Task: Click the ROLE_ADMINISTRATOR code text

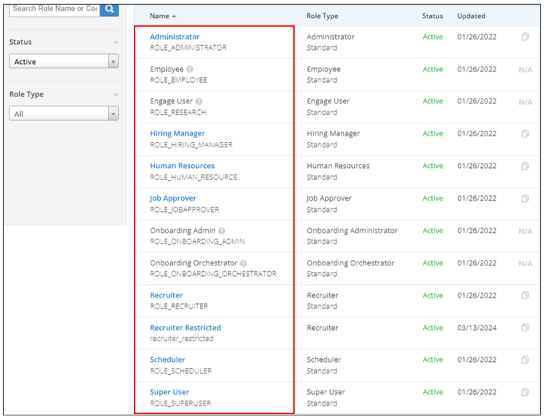Action: click(188, 48)
